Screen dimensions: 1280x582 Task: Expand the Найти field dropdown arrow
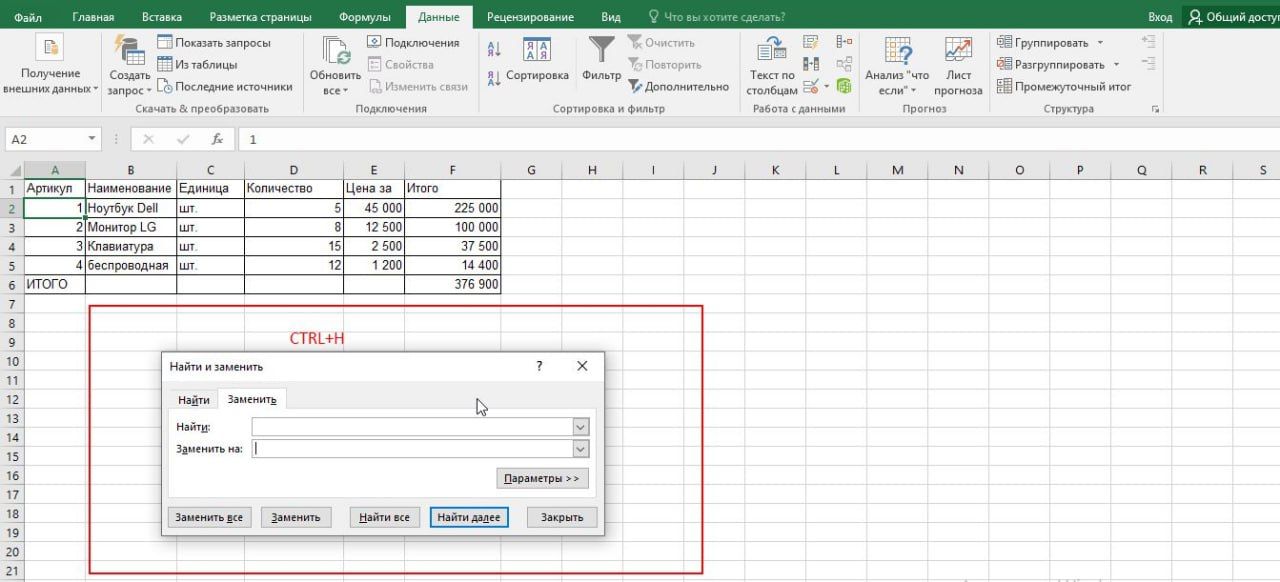point(580,427)
